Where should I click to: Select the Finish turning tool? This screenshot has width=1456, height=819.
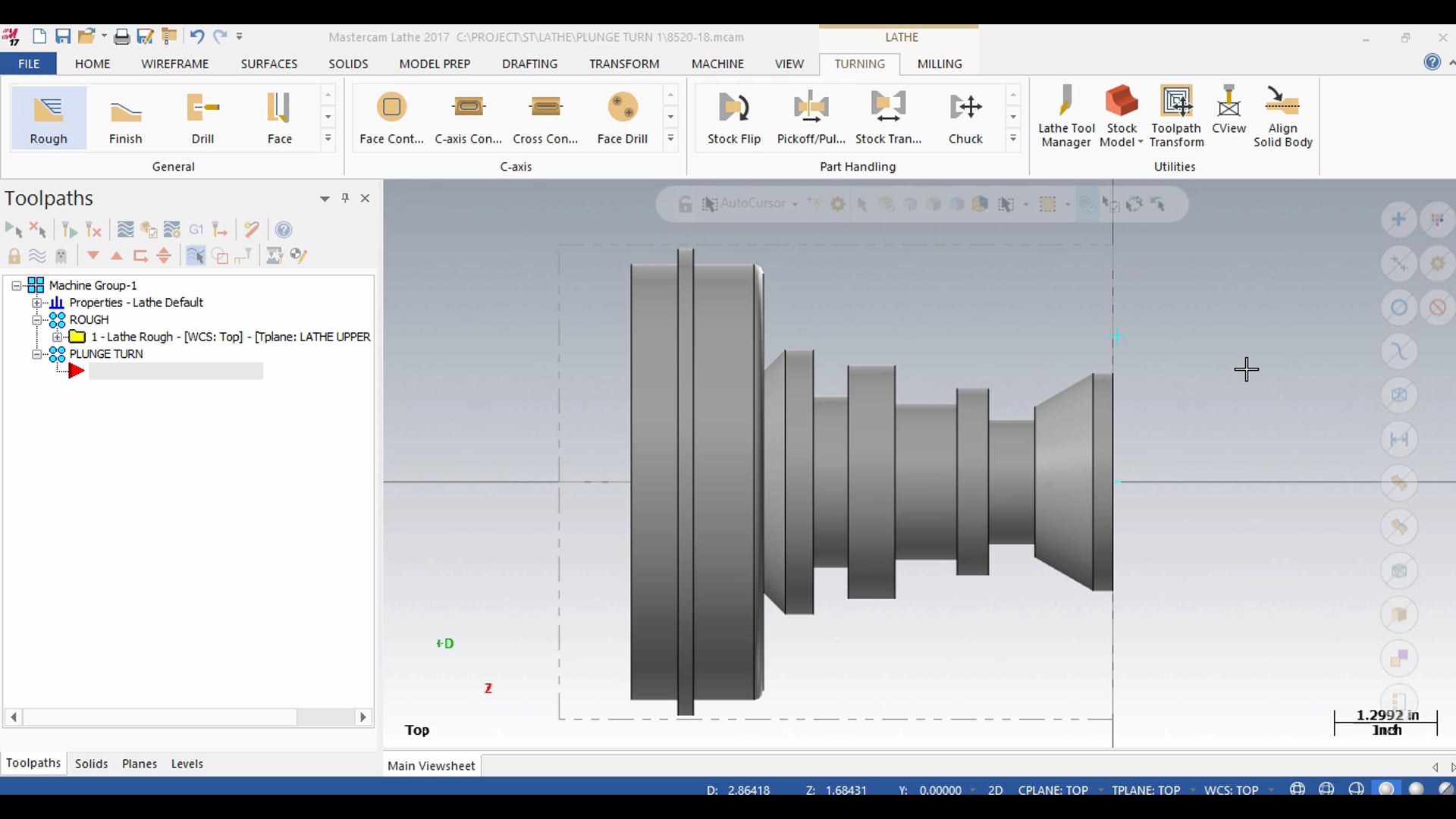coord(125,117)
